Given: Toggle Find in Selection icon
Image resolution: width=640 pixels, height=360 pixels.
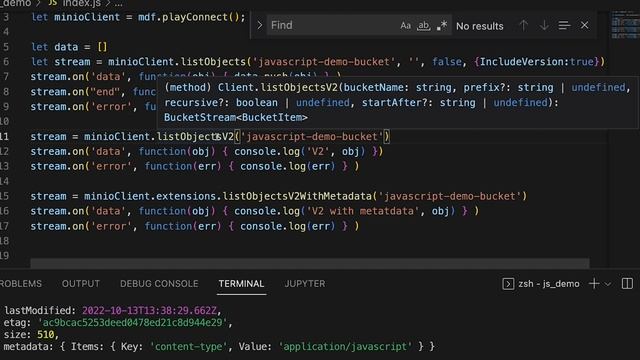Looking at the screenshot, I should 564,26.
